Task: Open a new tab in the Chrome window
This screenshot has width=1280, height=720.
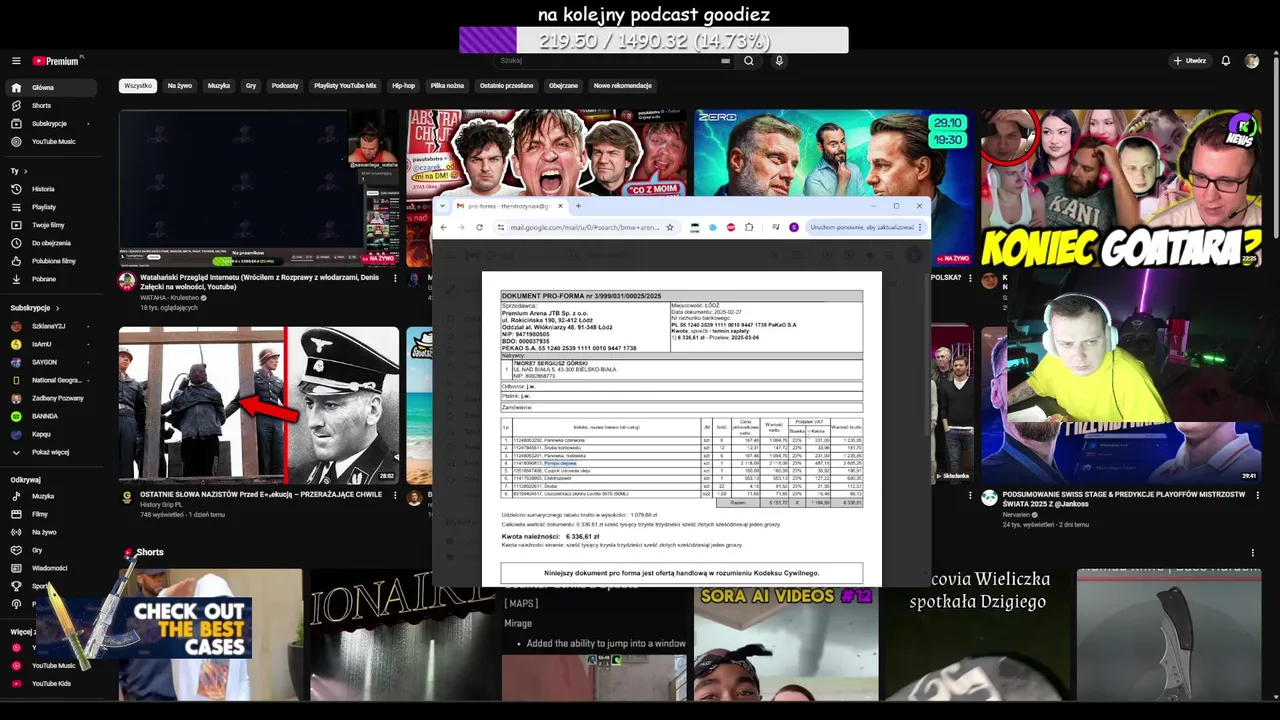Action: [x=578, y=206]
